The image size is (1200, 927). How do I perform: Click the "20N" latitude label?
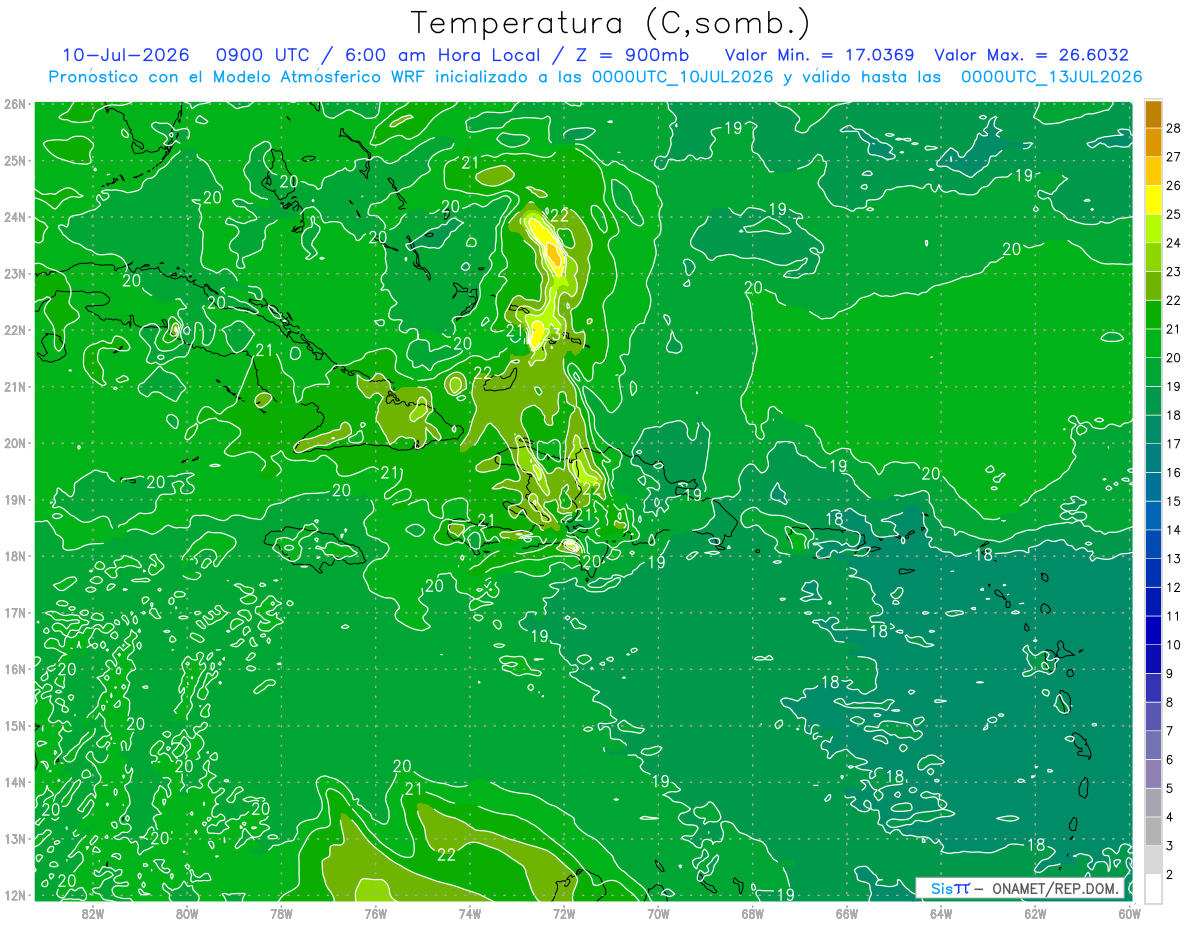point(15,443)
